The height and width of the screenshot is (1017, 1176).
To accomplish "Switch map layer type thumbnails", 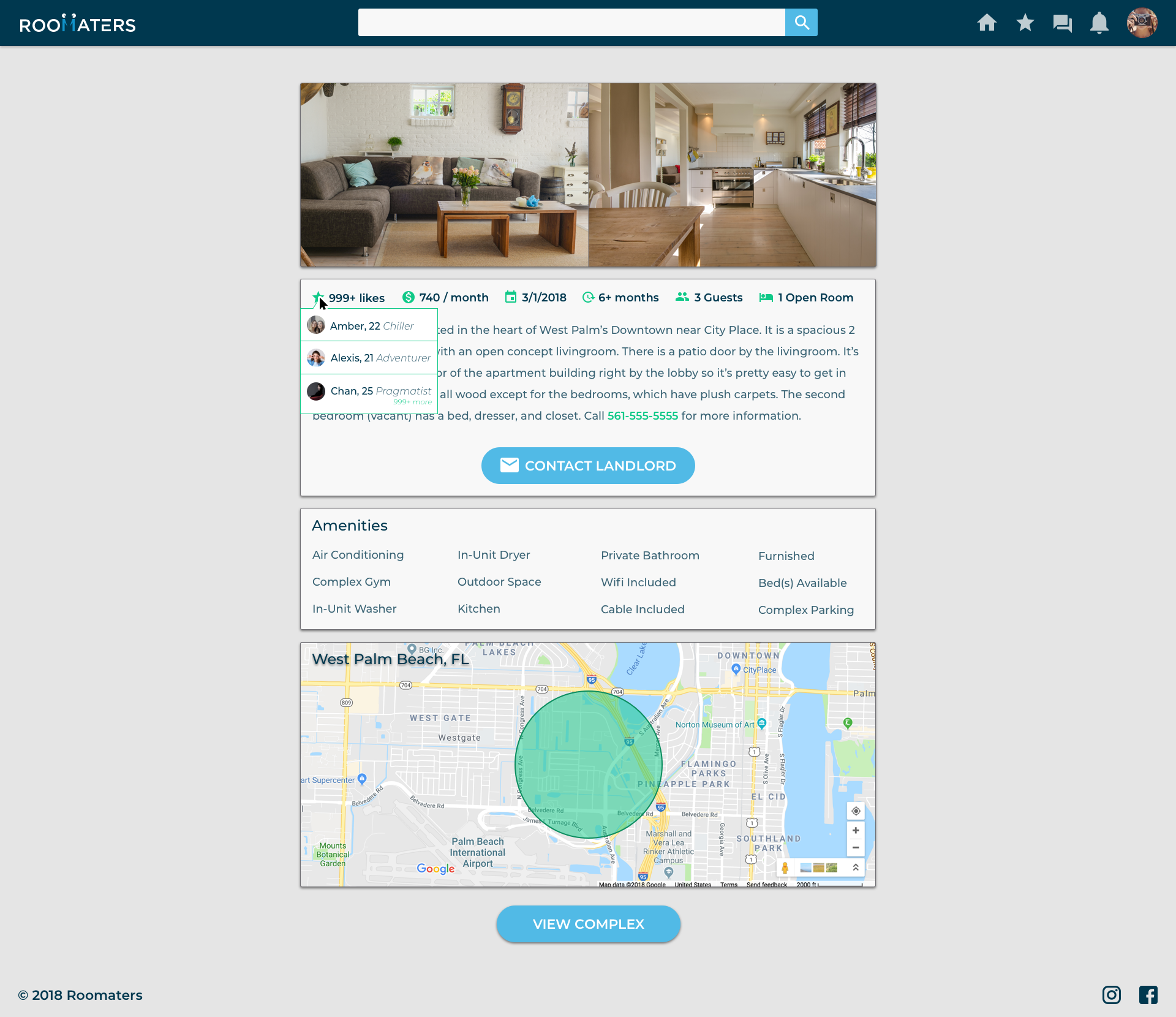I will click(819, 868).
